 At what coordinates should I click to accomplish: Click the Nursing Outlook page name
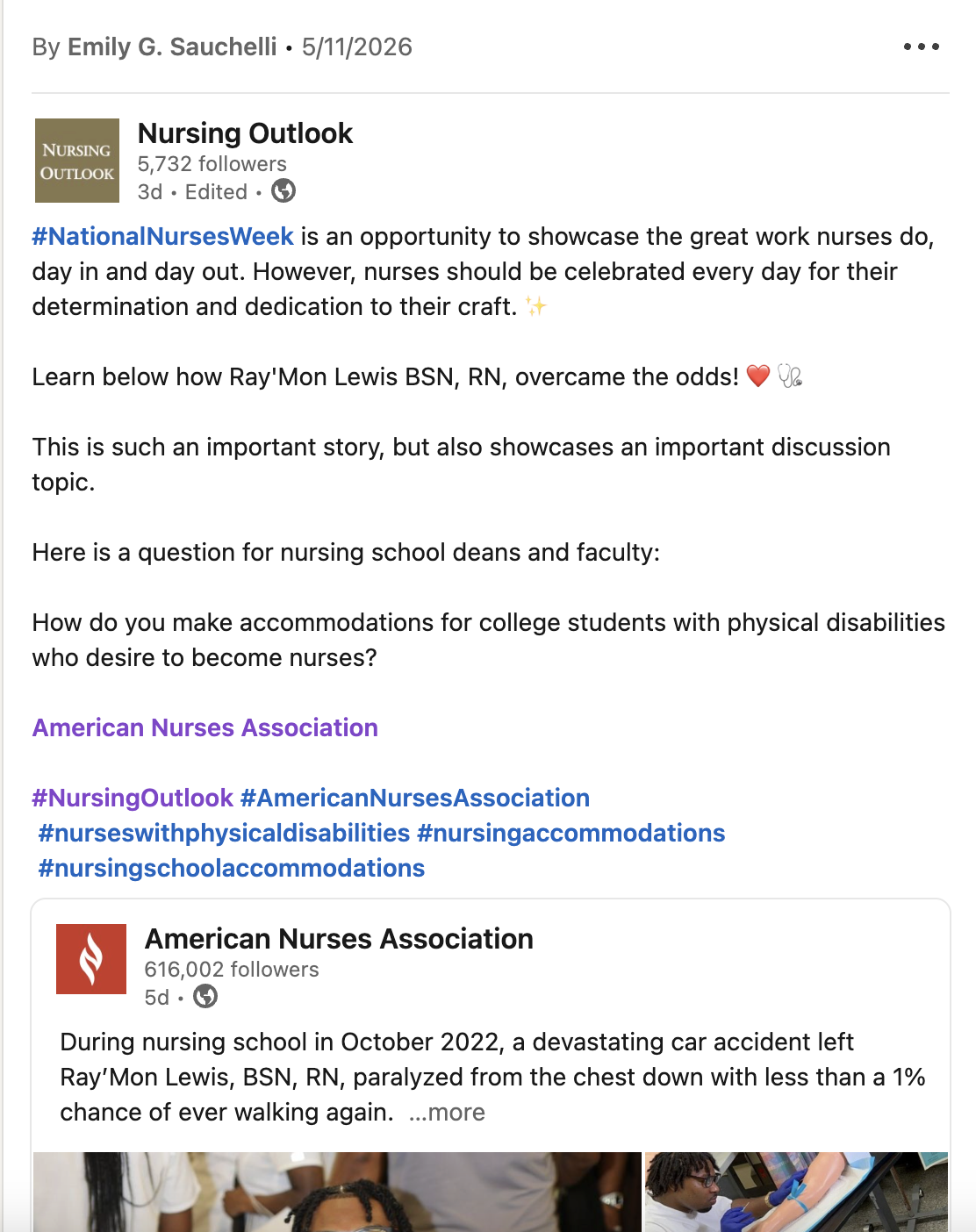point(245,133)
